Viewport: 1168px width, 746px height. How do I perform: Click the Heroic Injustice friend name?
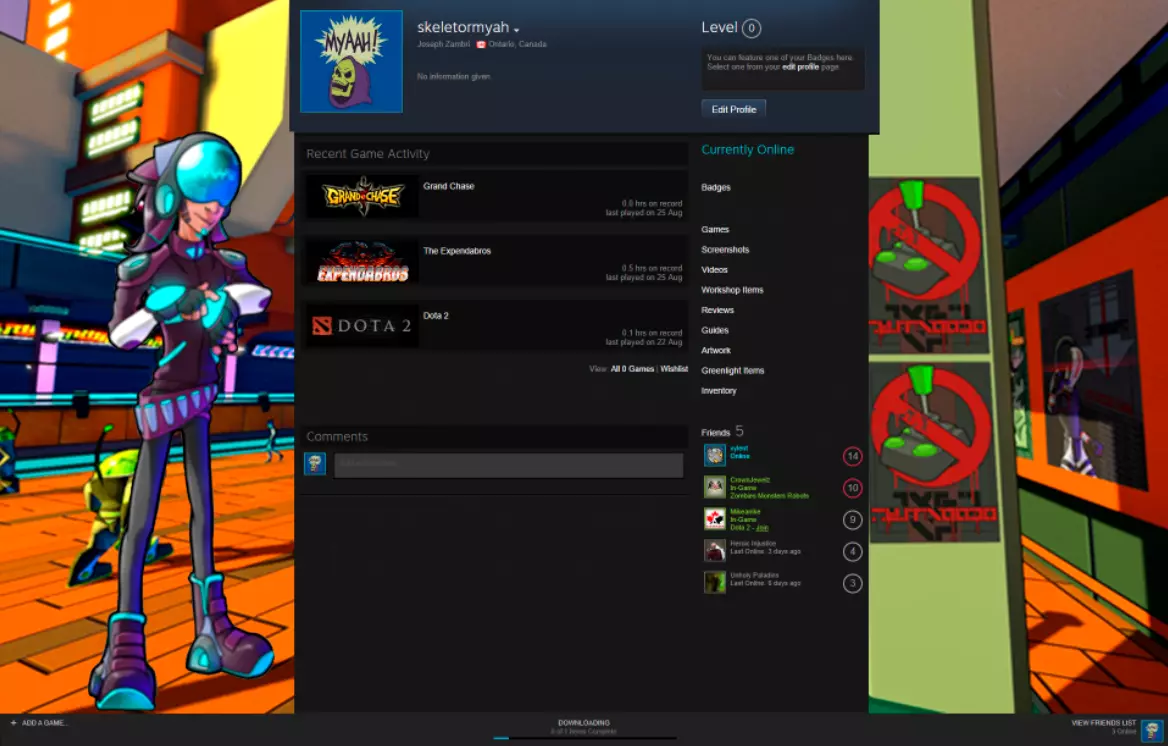coord(753,543)
